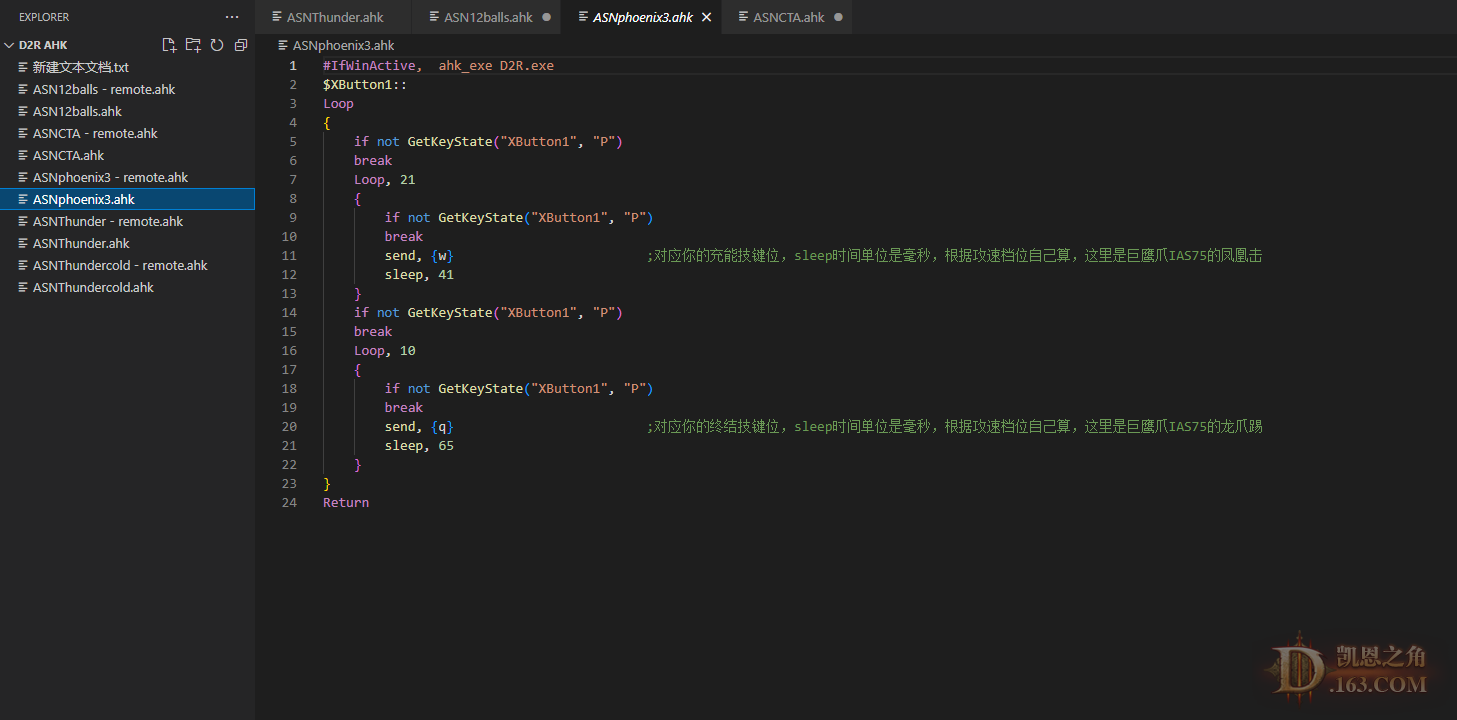Select ASNphoenix3.ahk in Explorer list
The height and width of the screenshot is (720, 1457).
[128, 199]
